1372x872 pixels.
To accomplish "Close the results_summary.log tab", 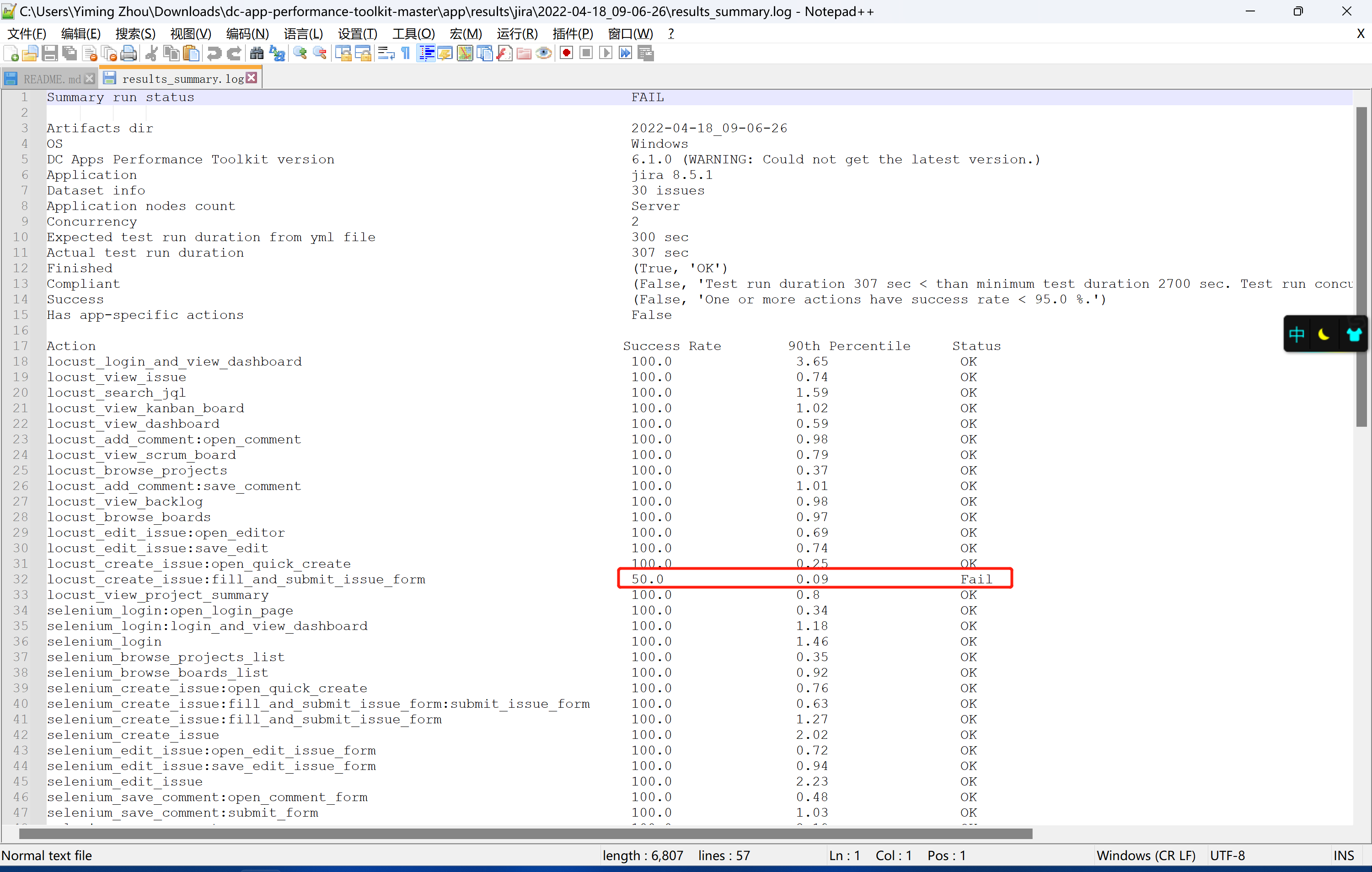I will click(x=251, y=77).
